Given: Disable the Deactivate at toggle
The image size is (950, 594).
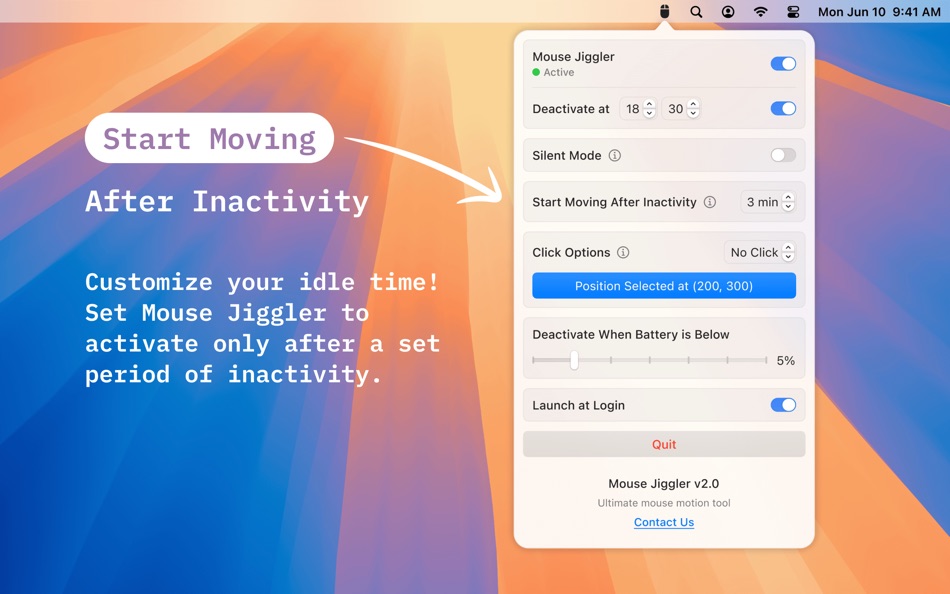Looking at the screenshot, I should click(x=783, y=108).
